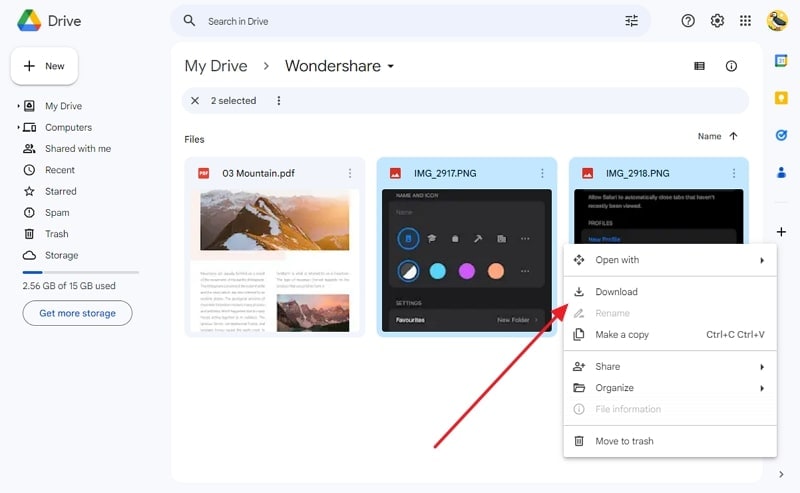Image resolution: width=800 pixels, height=493 pixels.
Task: Open the Wondershare folder dropdown
Action: 391,66
